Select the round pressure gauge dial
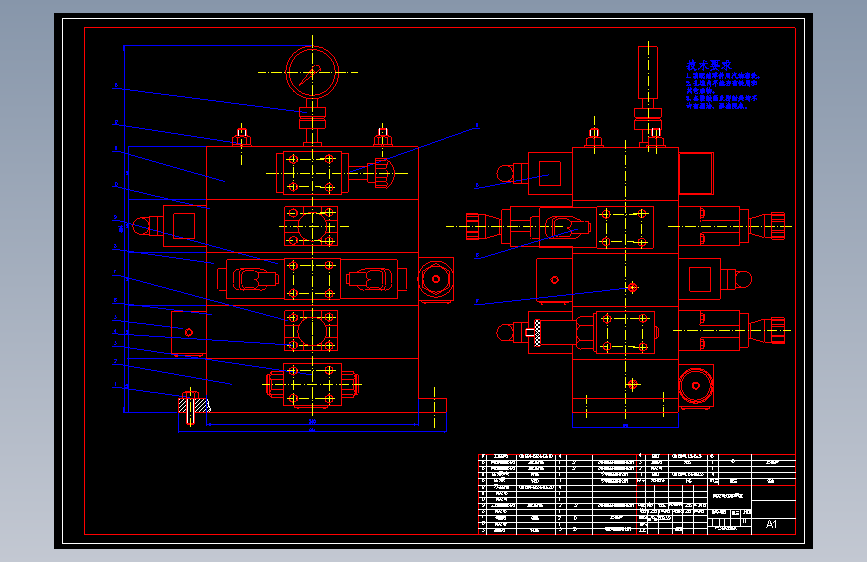The image size is (867, 562). click(312, 72)
